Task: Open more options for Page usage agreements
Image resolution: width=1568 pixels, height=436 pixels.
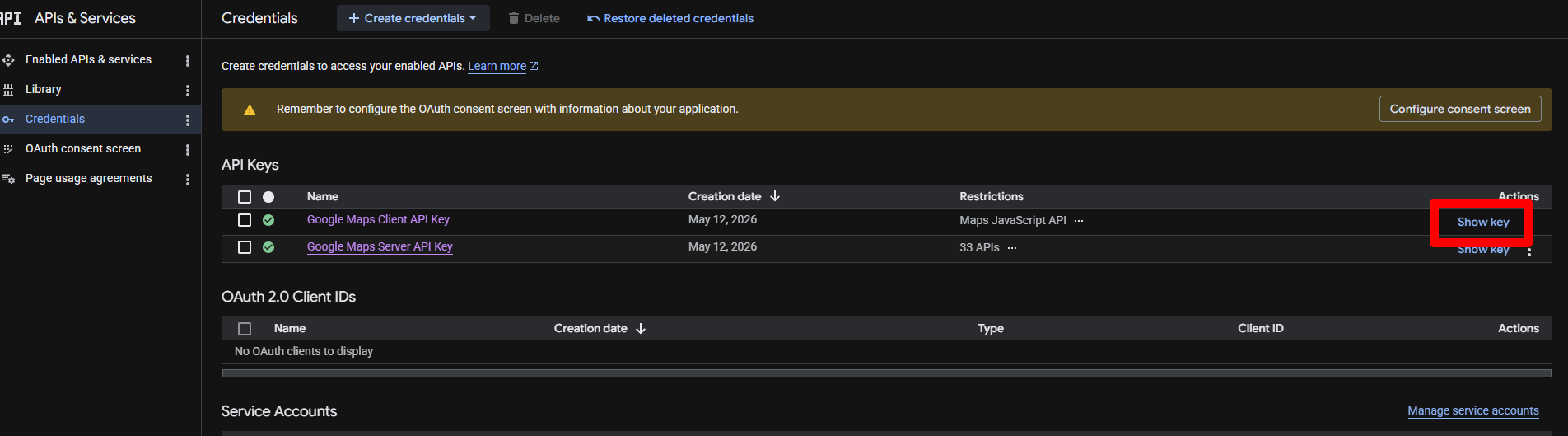Action: click(188, 179)
